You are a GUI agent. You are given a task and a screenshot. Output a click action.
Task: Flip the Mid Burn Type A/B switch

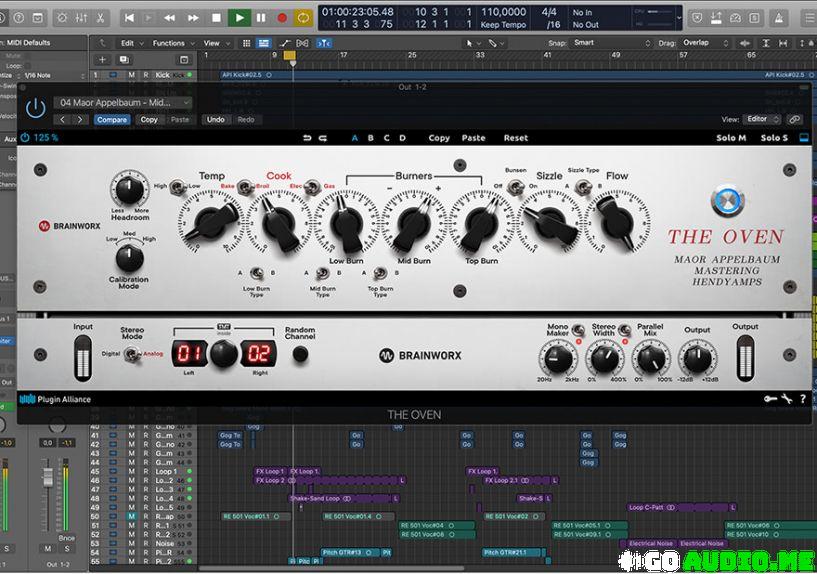click(323, 273)
